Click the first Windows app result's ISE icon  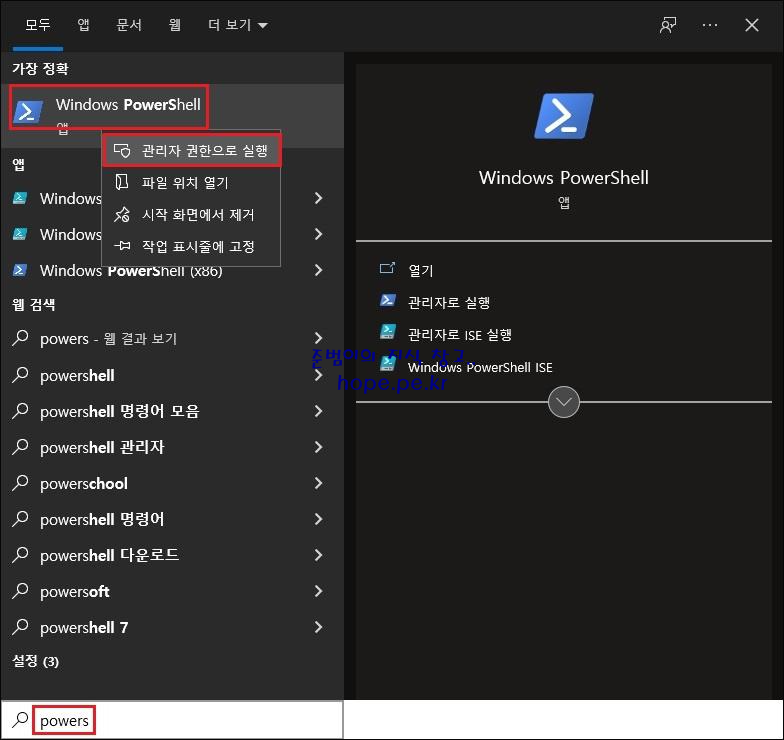point(20,198)
